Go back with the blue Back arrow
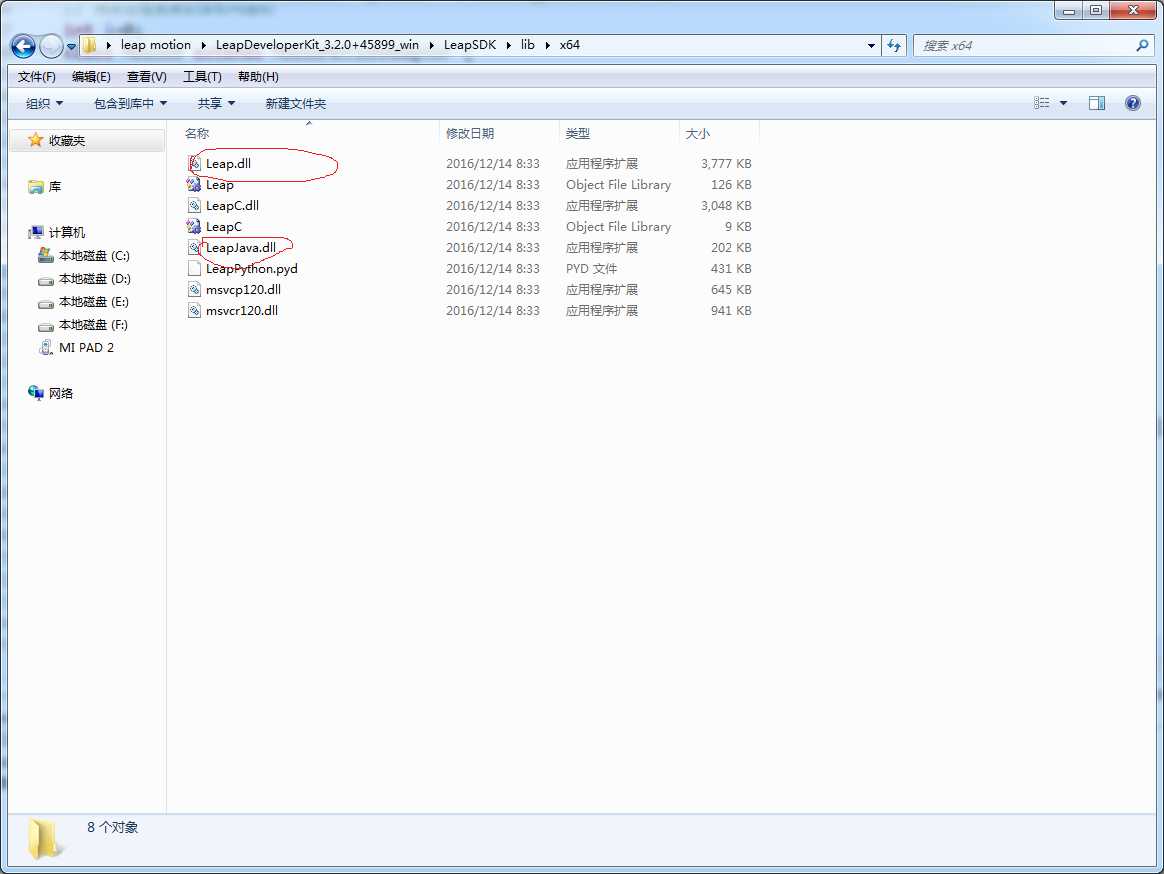1164x874 pixels. (x=23, y=46)
